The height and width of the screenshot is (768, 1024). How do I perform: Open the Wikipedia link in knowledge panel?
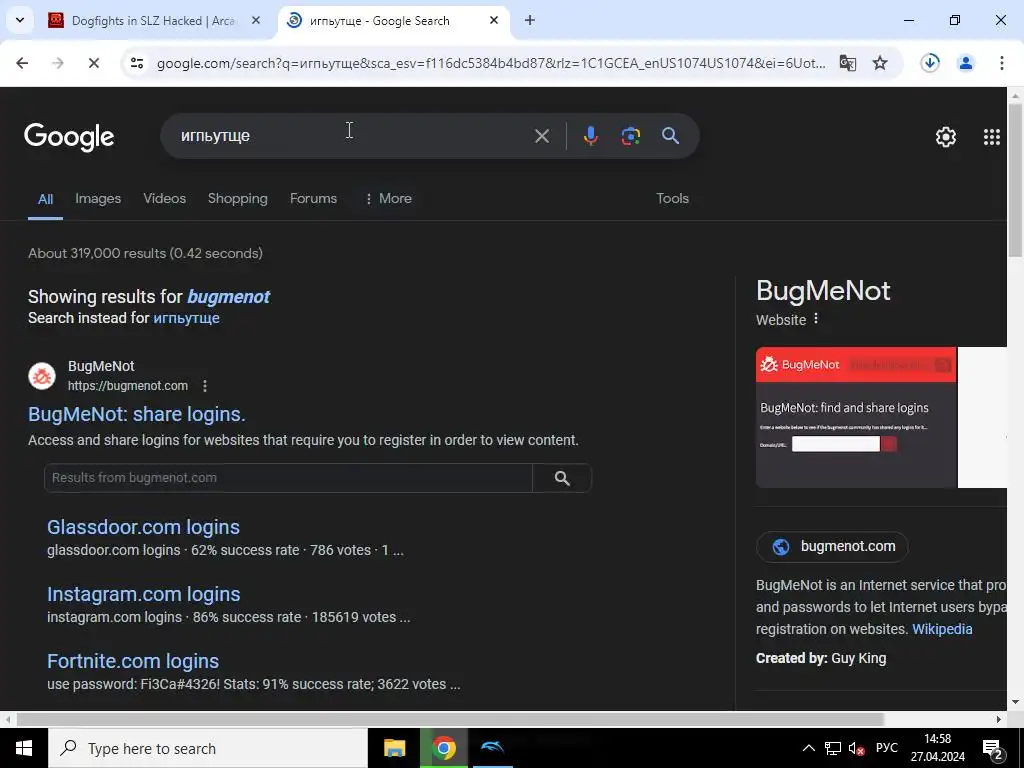[942, 629]
